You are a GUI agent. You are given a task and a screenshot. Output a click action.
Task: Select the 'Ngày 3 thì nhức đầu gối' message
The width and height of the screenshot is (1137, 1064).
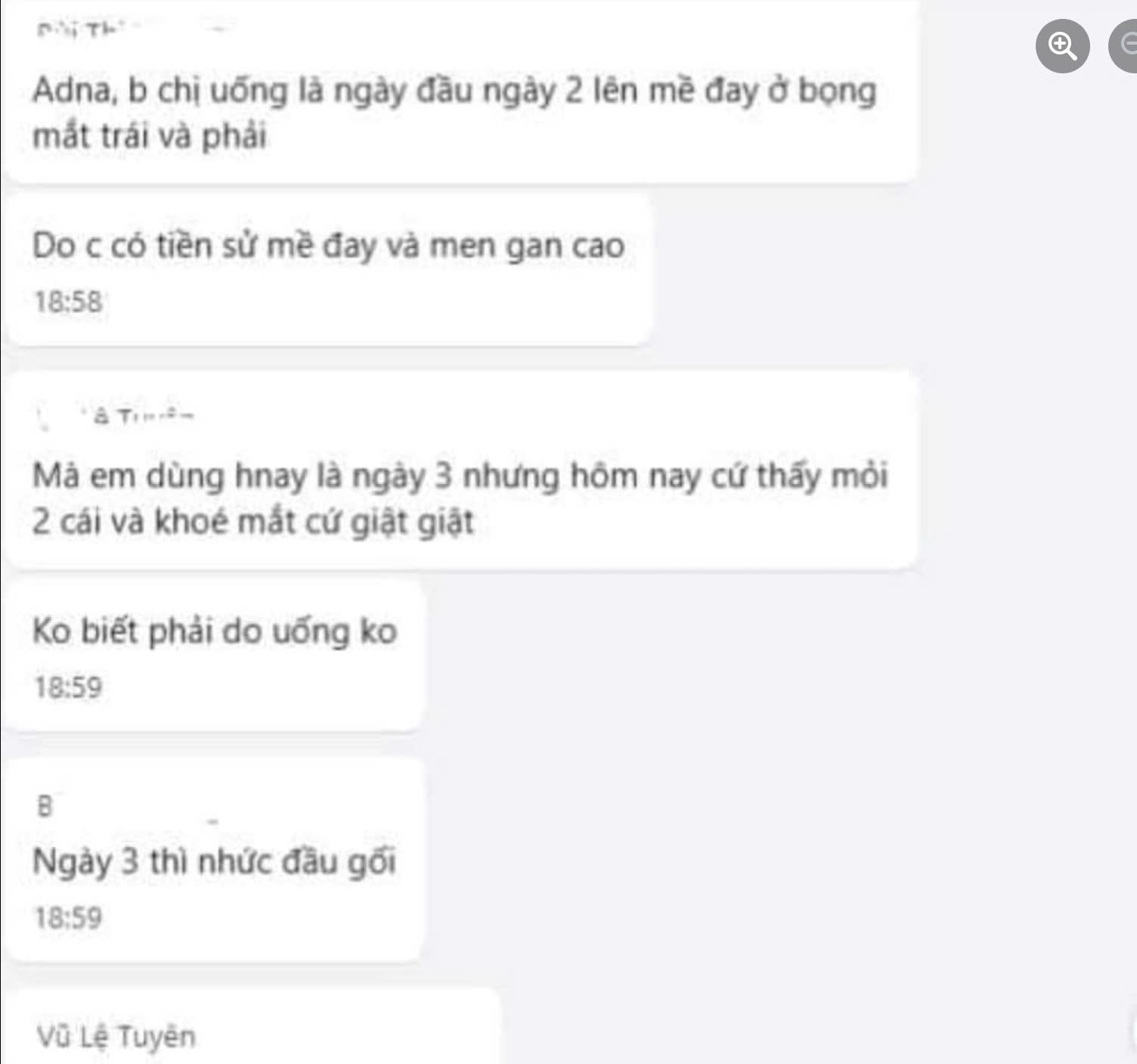click(x=214, y=862)
